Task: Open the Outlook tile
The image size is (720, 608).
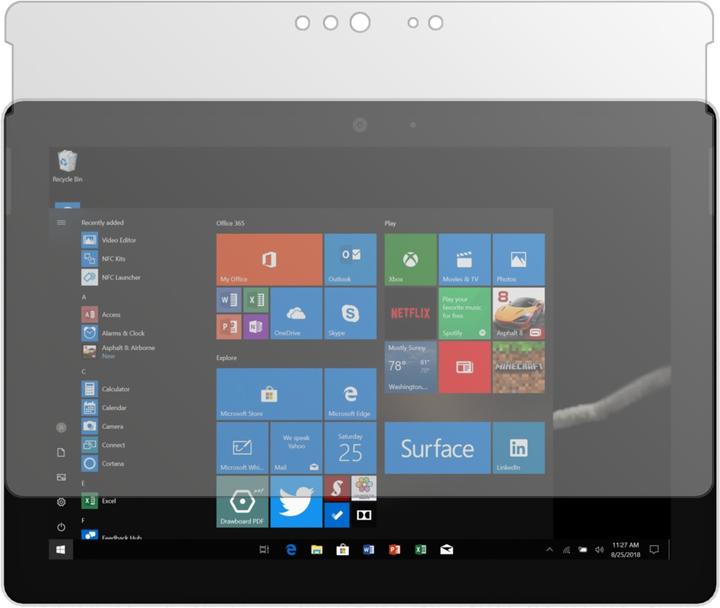Action: pyautogui.click(x=350, y=259)
